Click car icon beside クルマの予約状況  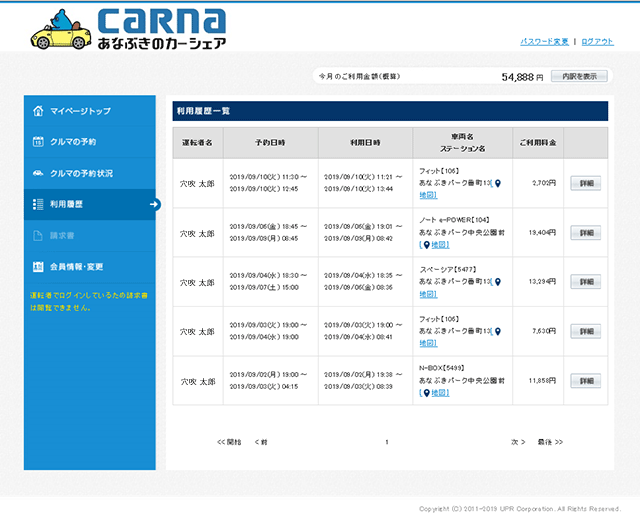(x=37, y=173)
